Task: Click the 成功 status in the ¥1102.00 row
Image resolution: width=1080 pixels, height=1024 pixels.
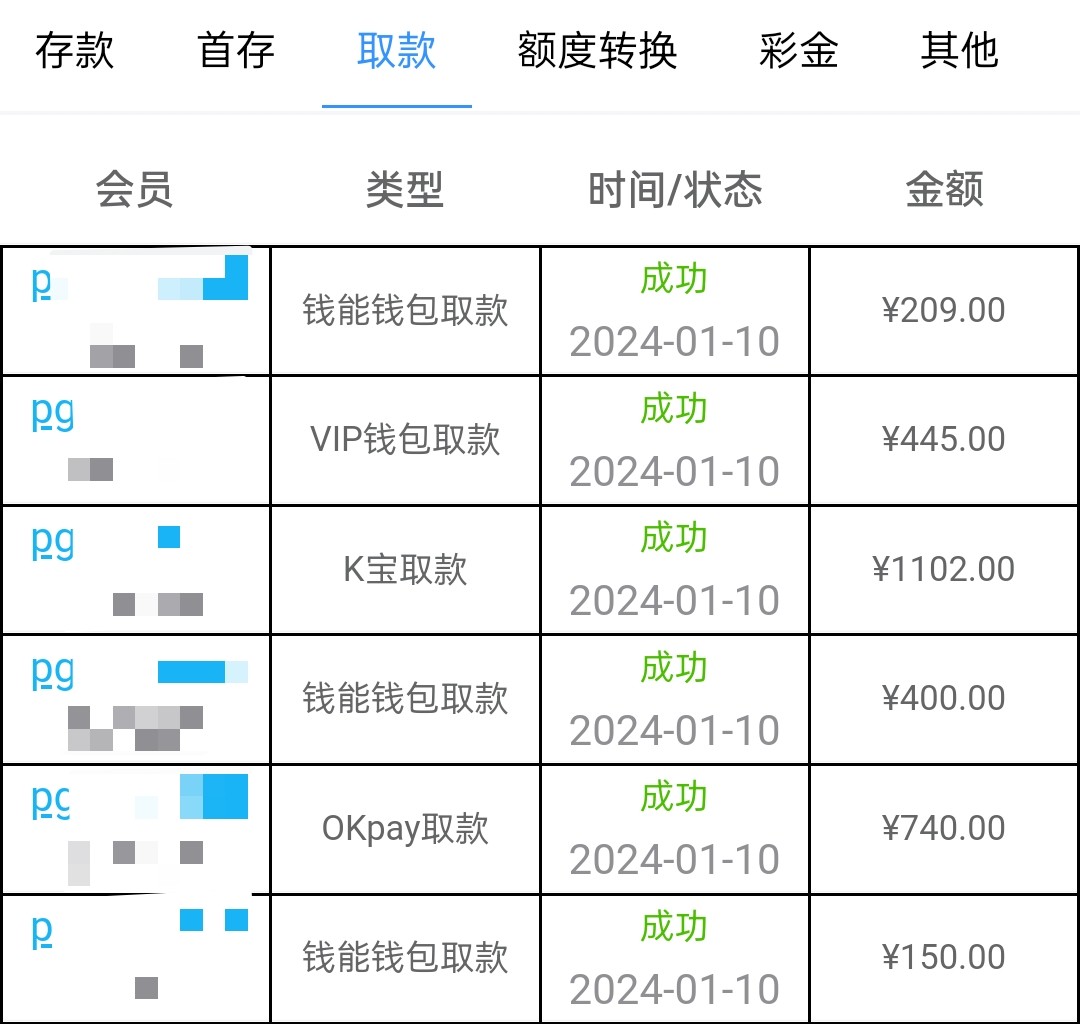Action: (674, 538)
